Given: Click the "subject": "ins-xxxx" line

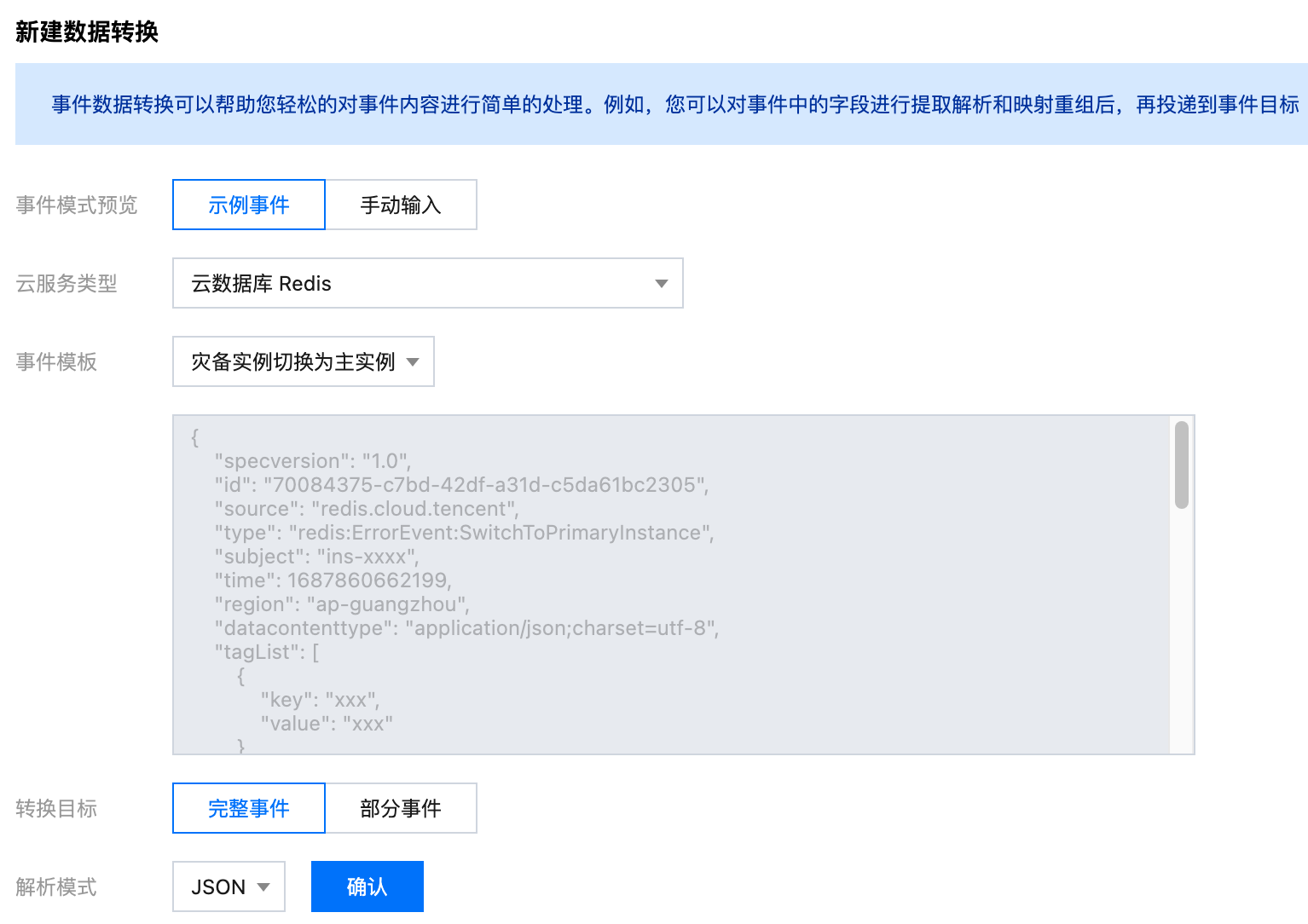Looking at the screenshot, I should [x=316, y=557].
